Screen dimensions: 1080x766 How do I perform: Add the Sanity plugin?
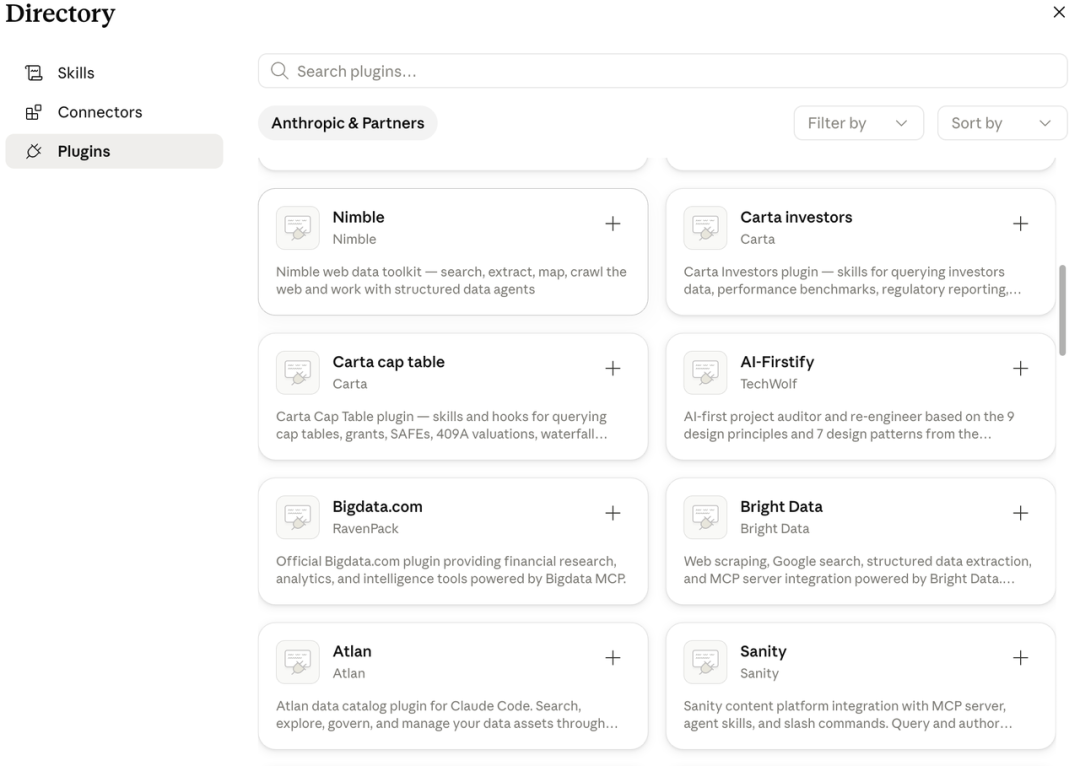1020,658
